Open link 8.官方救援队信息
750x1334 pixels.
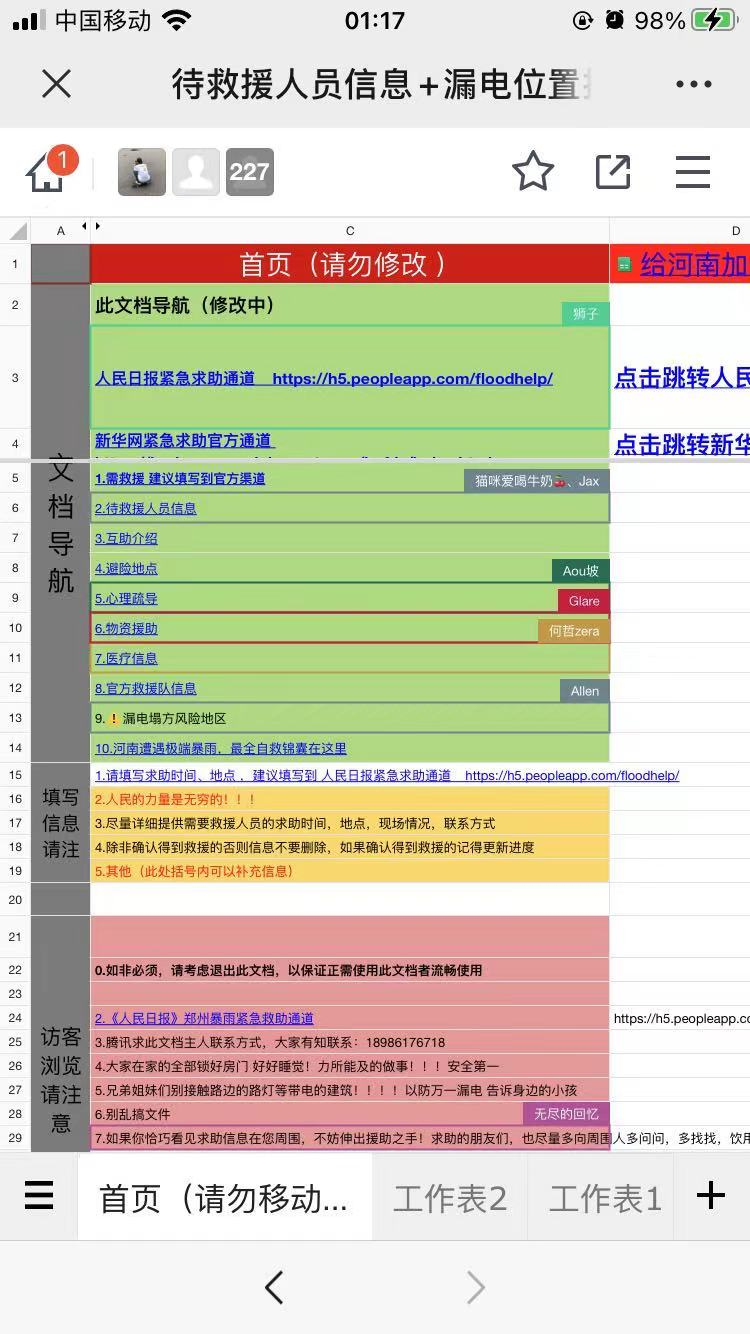(x=146, y=688)
